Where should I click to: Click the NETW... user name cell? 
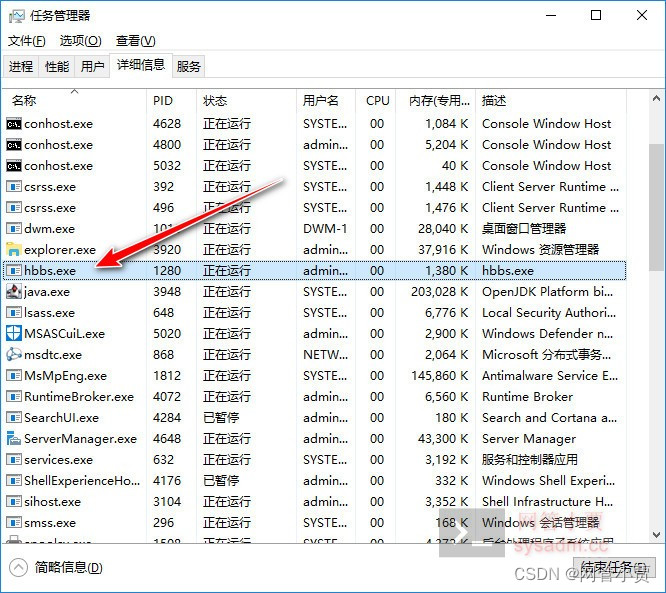point(325,355)
